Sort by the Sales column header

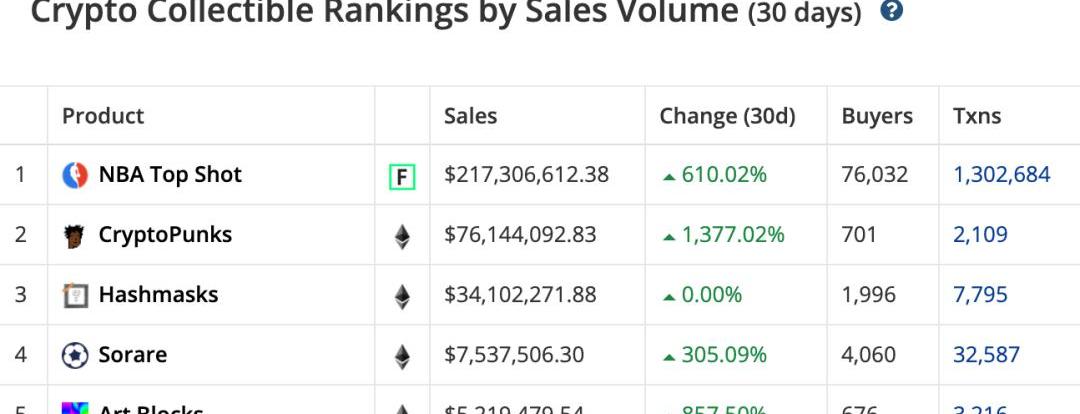(x=470, y=116)
